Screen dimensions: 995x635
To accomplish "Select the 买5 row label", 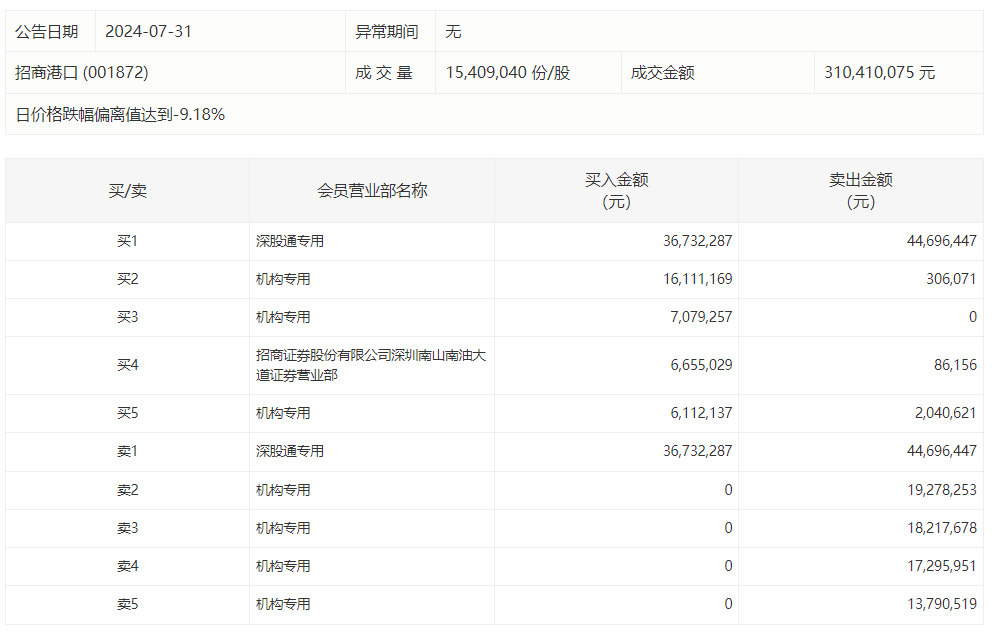I will pyautogui.click(x=128, y=414).
